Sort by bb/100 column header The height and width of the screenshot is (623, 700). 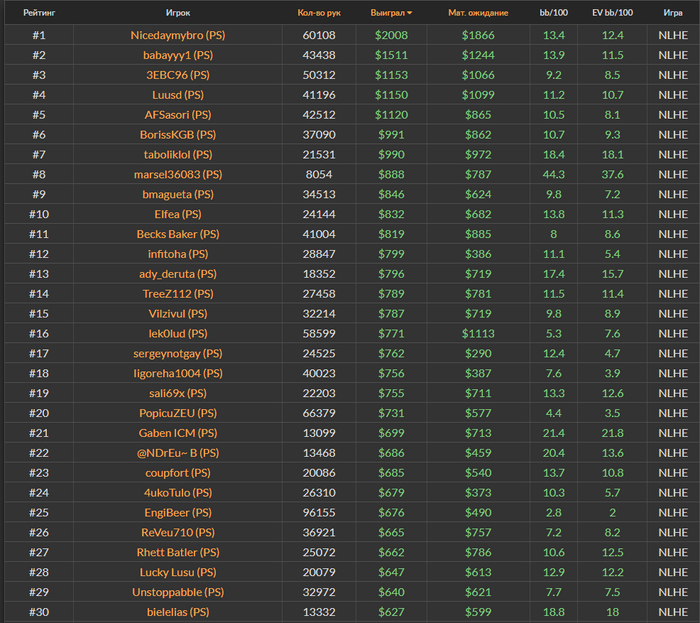pos(553,13)
